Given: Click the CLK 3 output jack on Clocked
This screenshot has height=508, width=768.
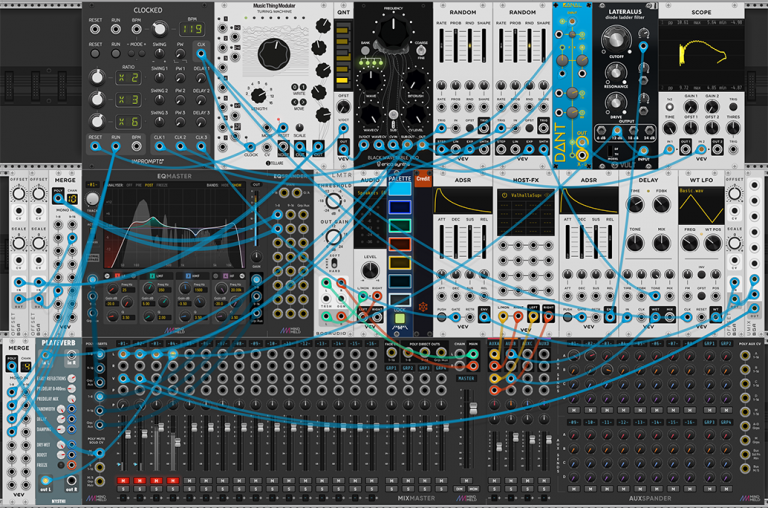Looking at the screenshot, I should pos(201,146).
